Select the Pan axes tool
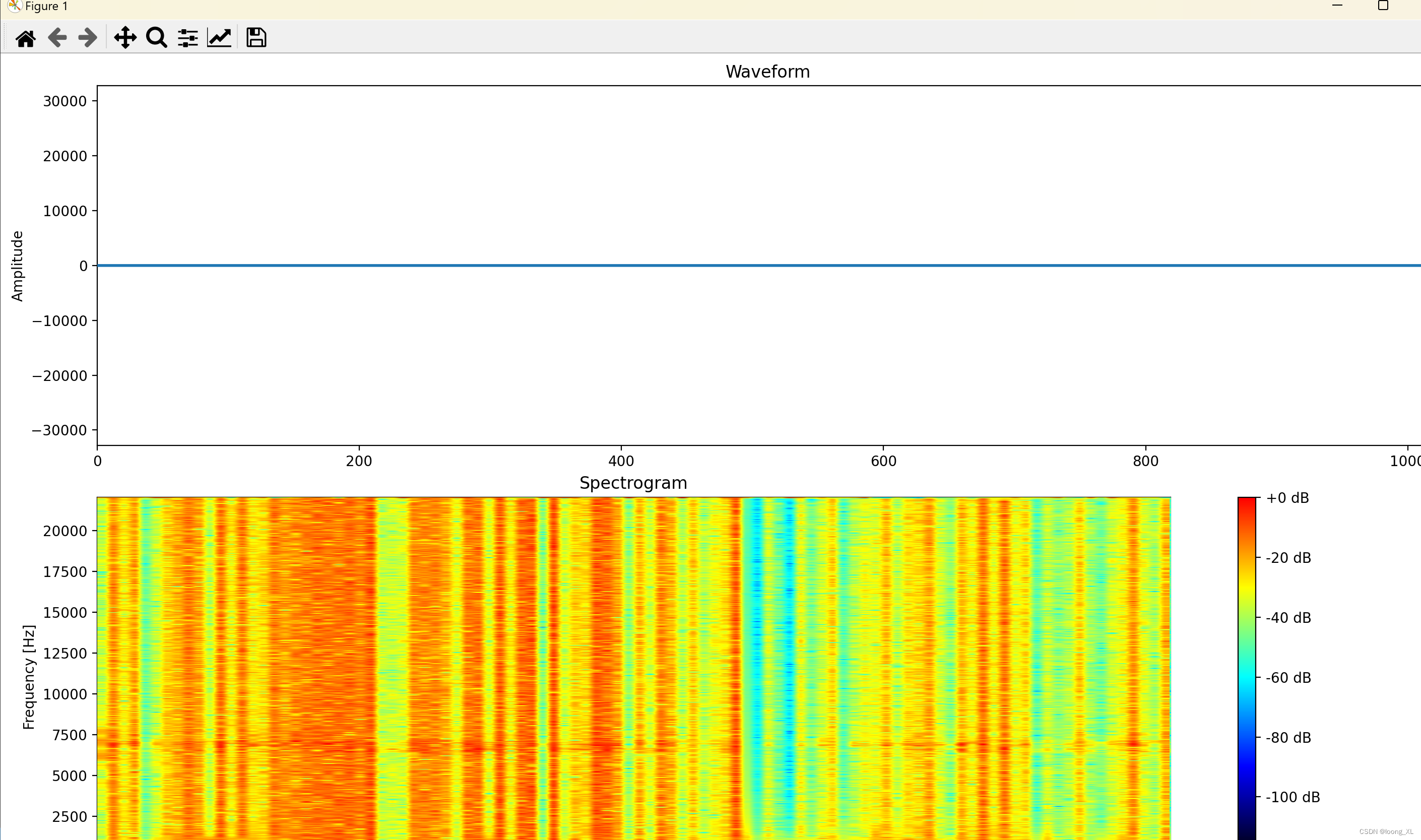Viewport: 1421px width, 840px height. click(x=125, y=38)
